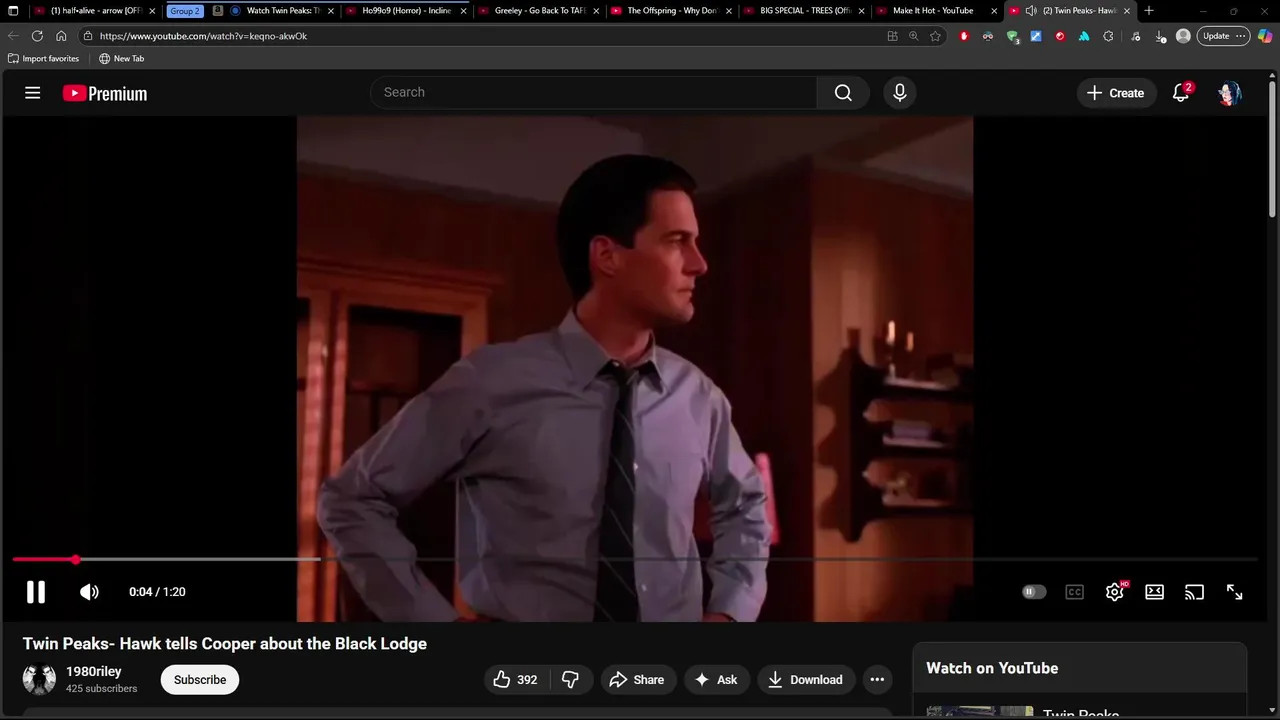1280x720 pixels.
Task: Open 1980riley channel name link
Action: pos(94,672)
